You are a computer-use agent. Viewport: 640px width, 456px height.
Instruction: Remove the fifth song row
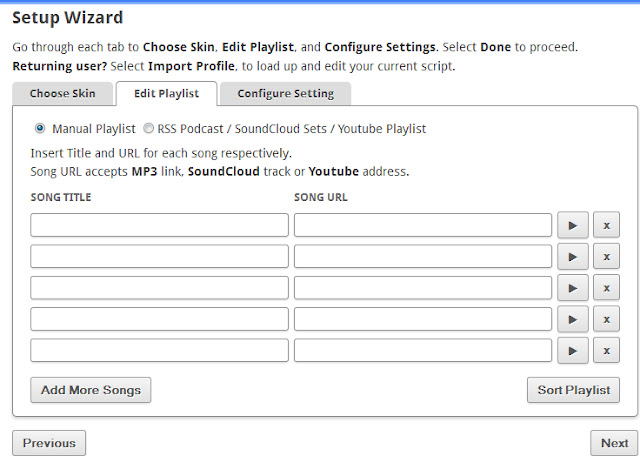click(x=606, y=350)
